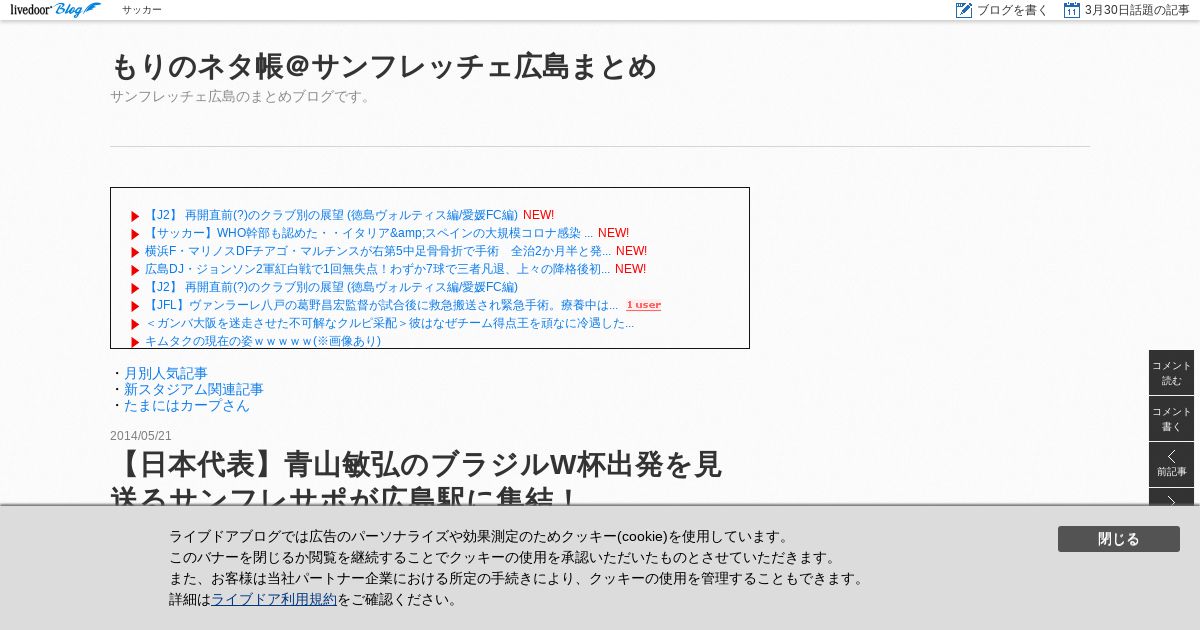Click red arrow beside first 【J2】 article

135,216
